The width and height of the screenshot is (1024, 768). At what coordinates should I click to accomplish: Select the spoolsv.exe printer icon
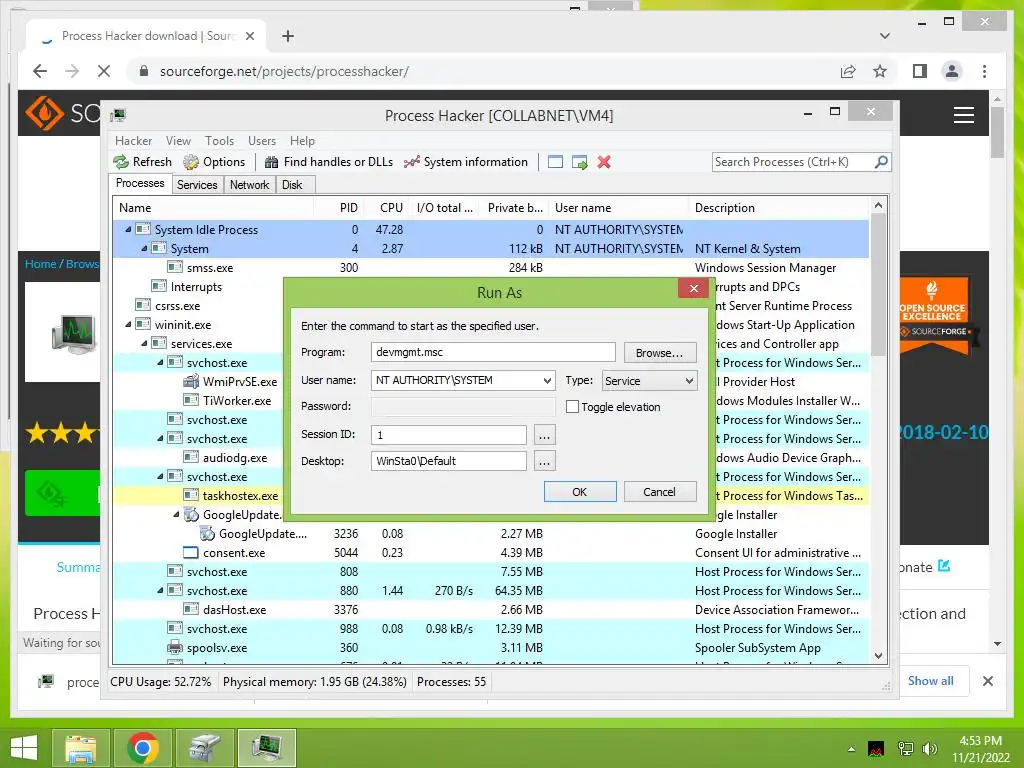click(174, 648)
